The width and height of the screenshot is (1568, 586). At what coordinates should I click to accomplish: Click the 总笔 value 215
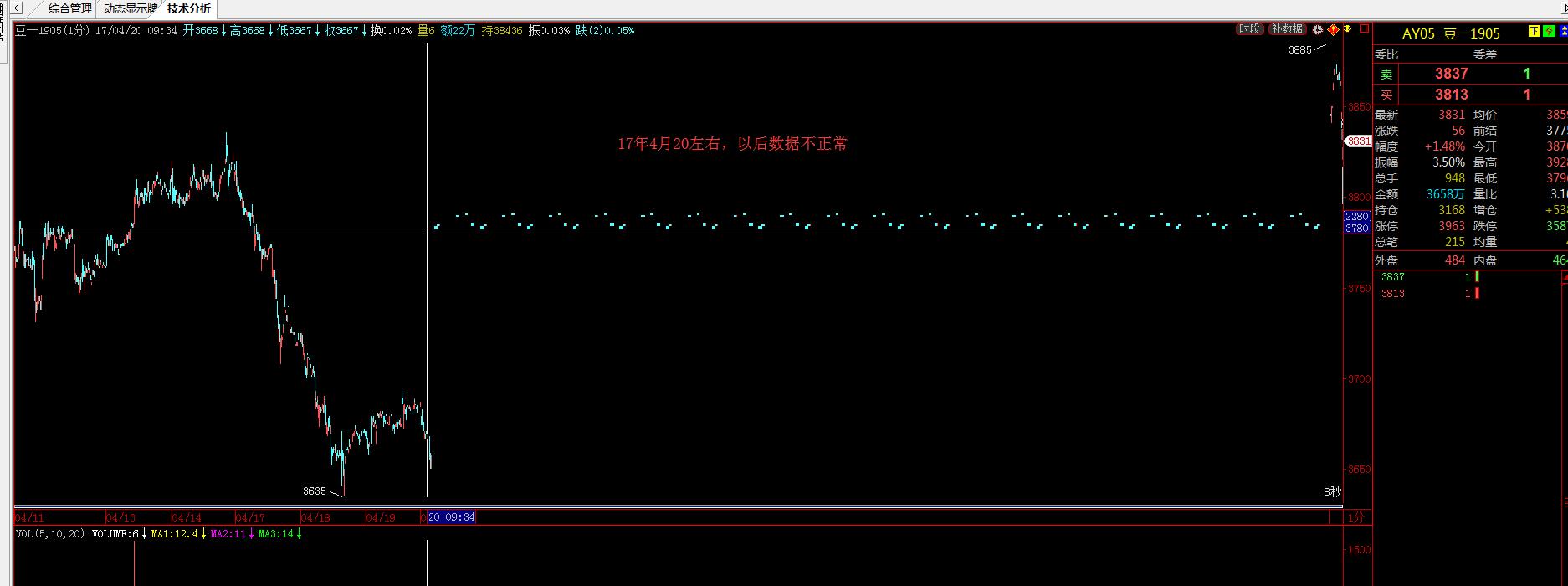1455,242
